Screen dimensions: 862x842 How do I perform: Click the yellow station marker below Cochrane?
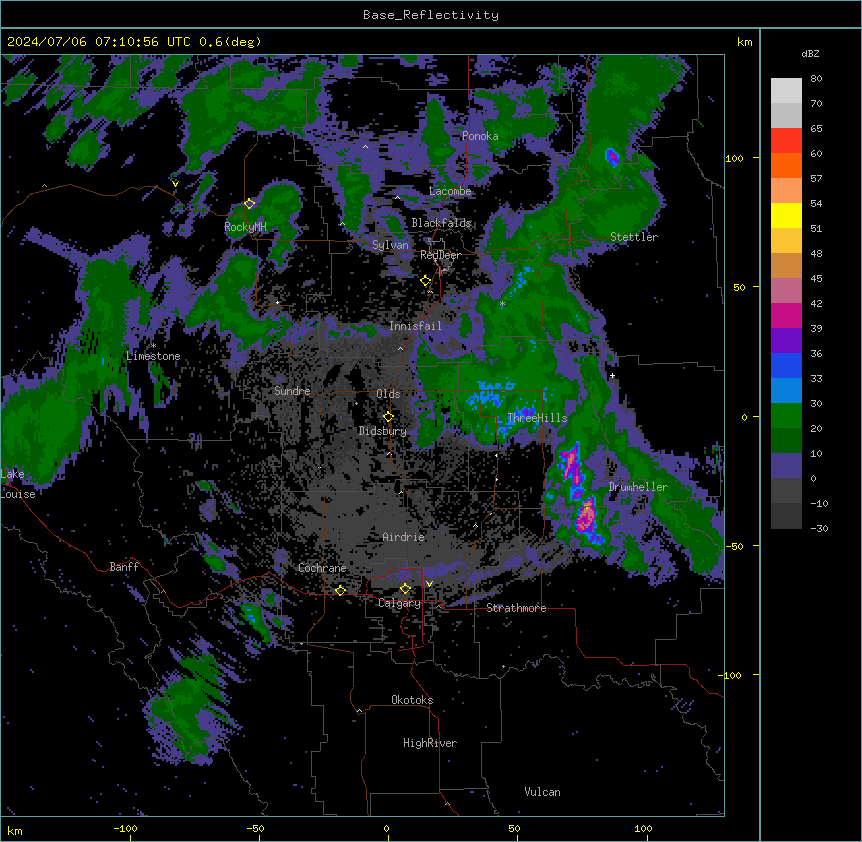(x=340, y=590)
